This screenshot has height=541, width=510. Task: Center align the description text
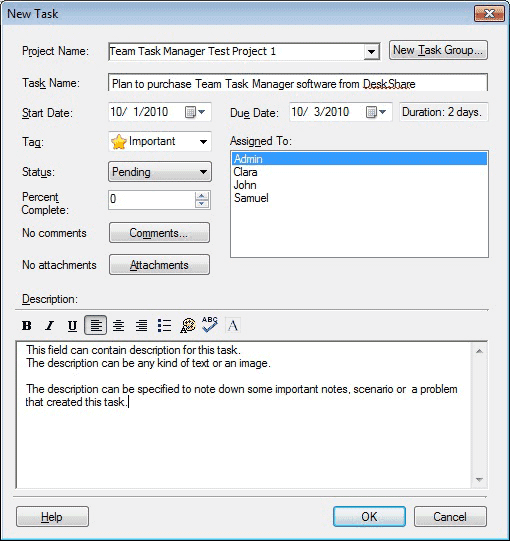click(x=118, y=325)
